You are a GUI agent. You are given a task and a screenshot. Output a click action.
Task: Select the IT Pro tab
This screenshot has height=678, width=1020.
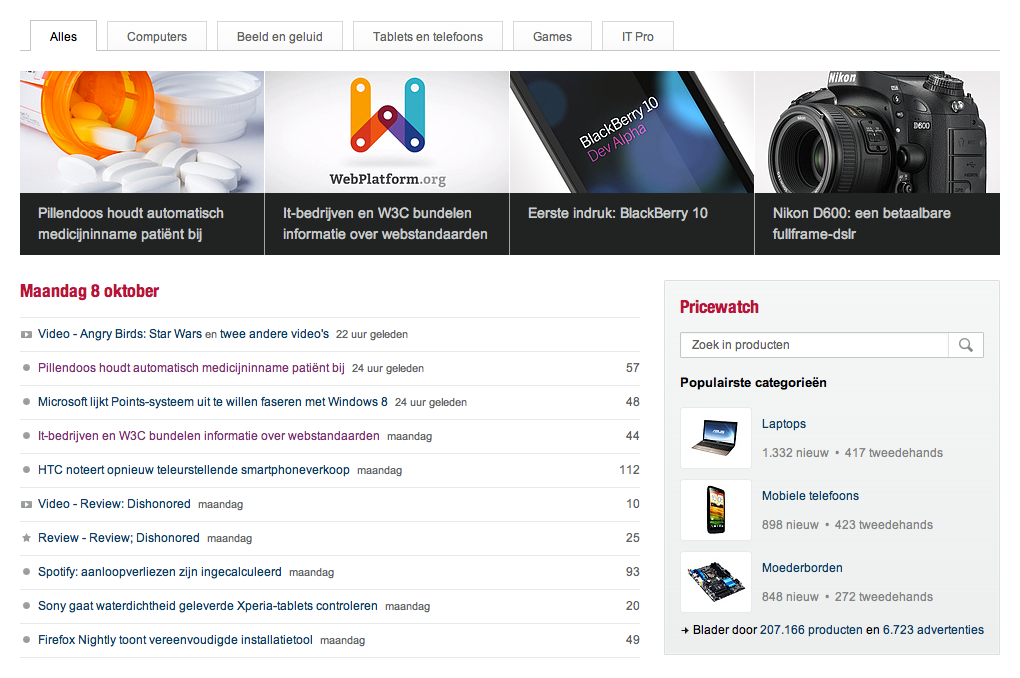[638, 36]
